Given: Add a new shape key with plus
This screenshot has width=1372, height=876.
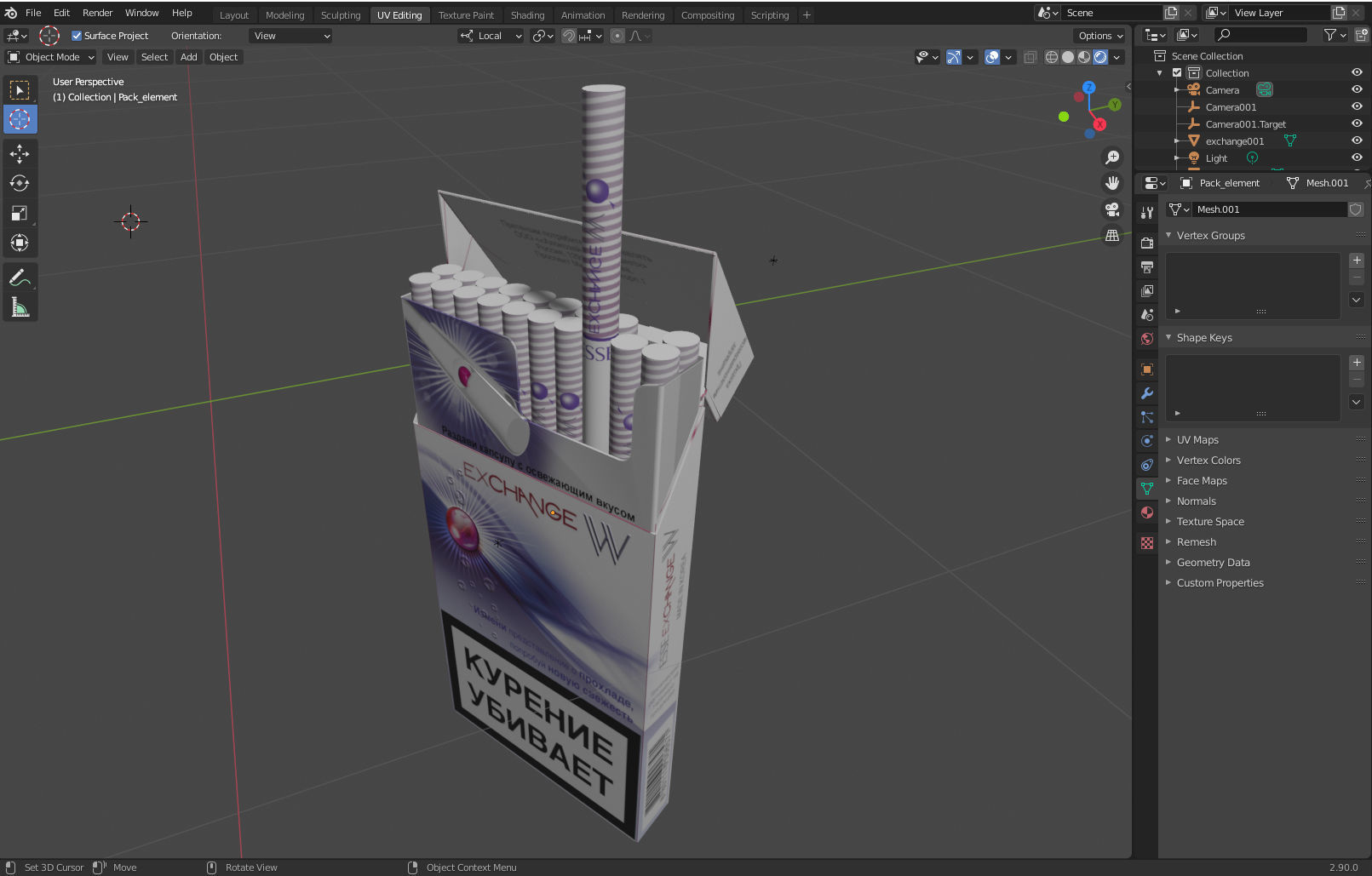Looking at the screenshot, I should [1357, 363].
